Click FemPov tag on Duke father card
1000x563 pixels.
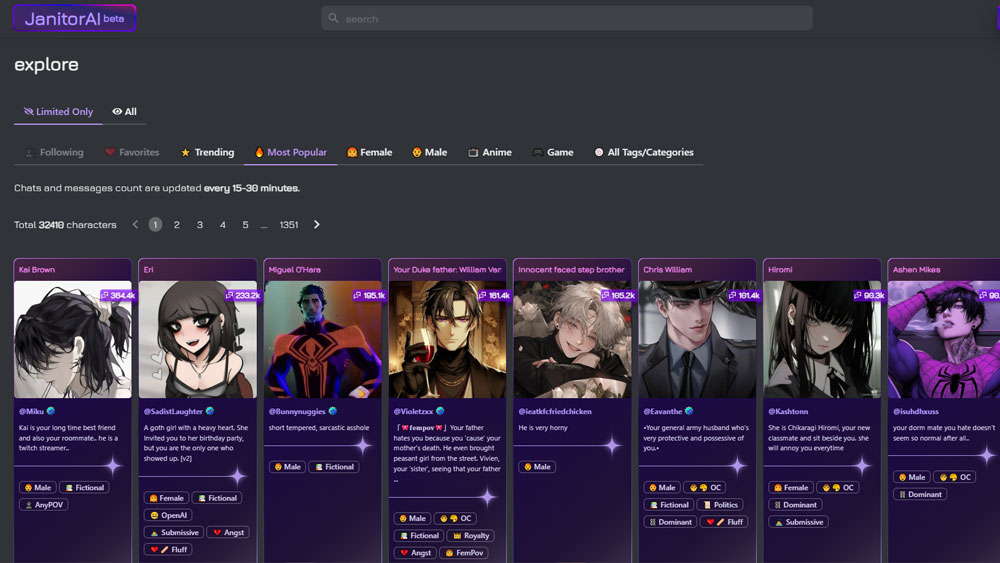point(464,553)
